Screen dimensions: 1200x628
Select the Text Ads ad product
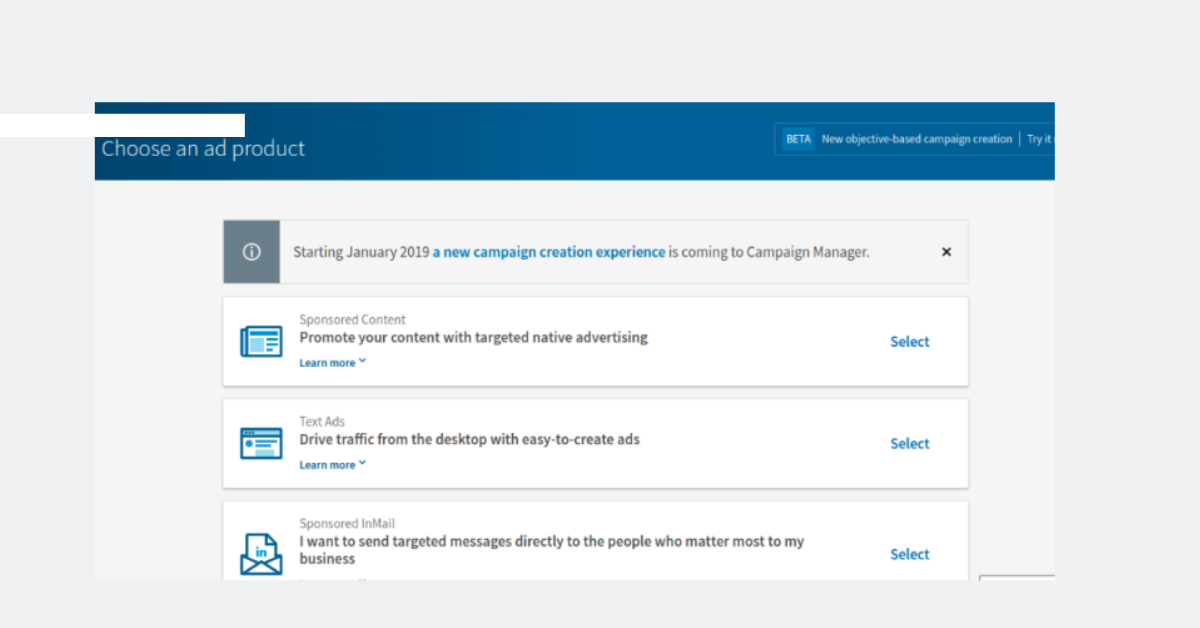910,444
